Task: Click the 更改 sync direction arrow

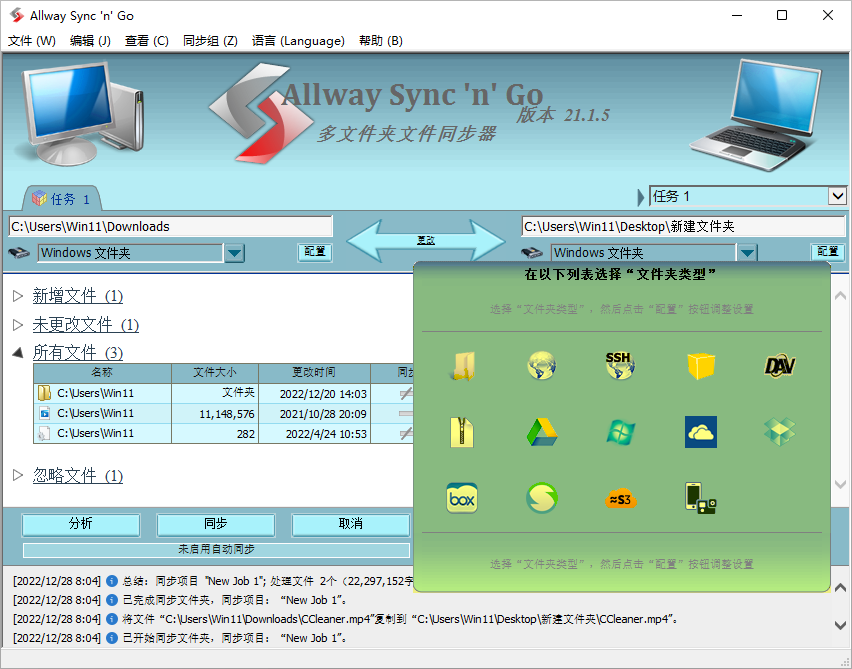Action: [426, 240]
